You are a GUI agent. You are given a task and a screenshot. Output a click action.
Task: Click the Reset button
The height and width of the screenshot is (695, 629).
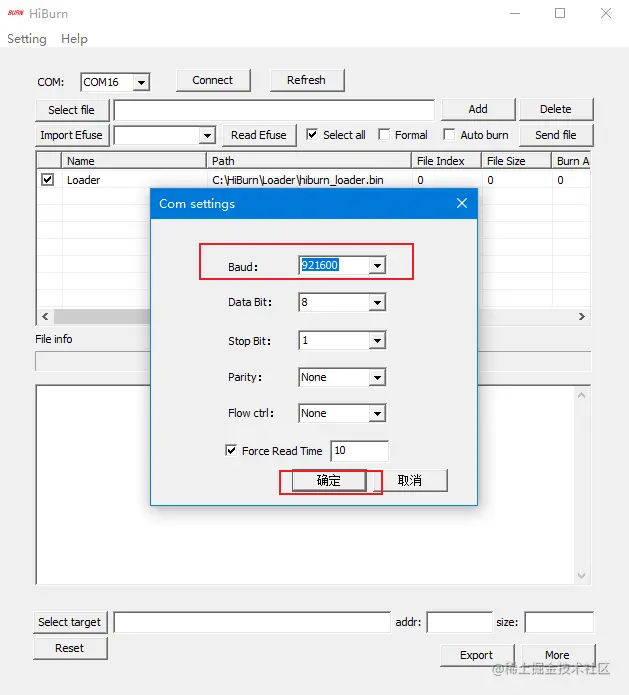coord(70,648)
